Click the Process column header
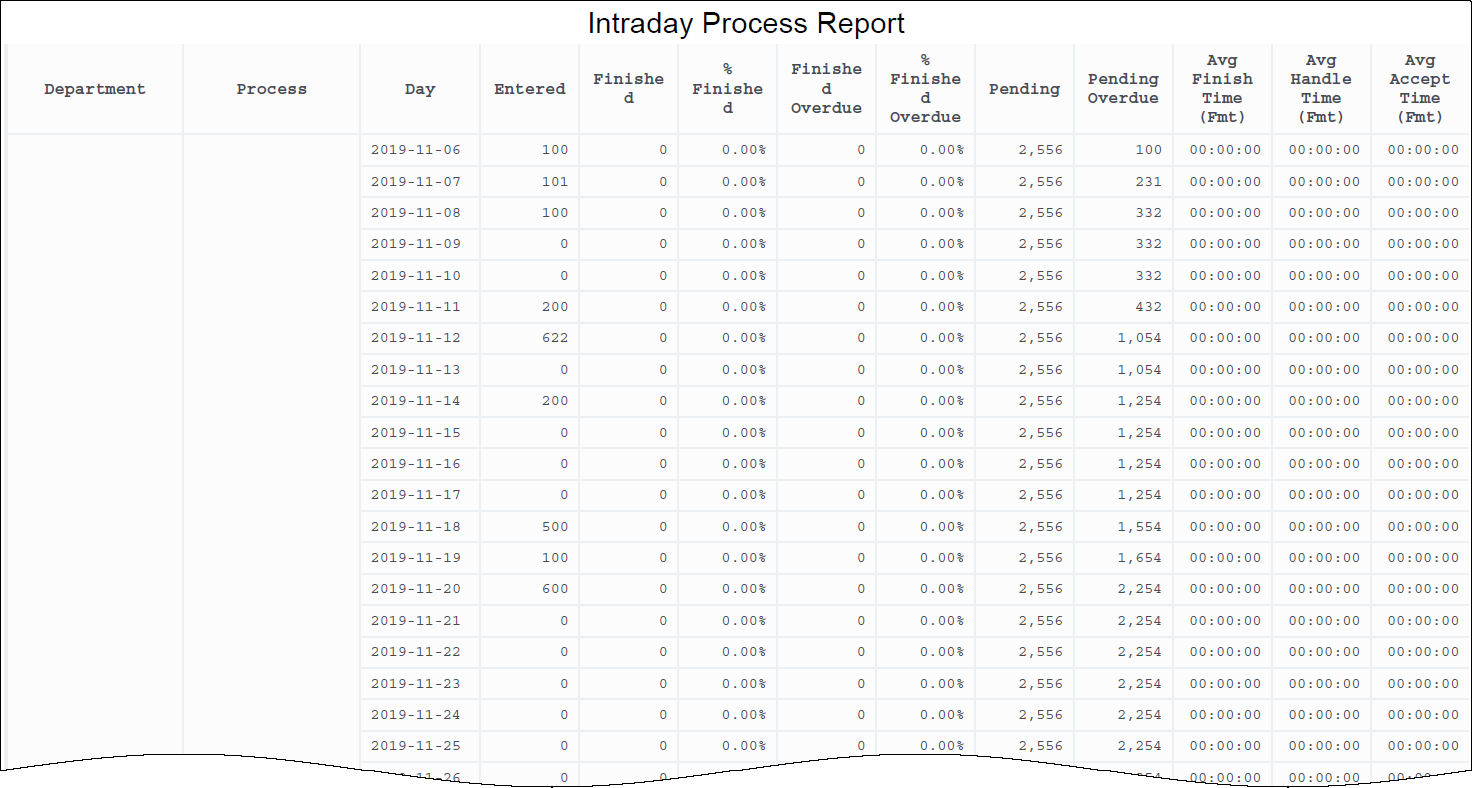Viewport: 1472px width, 788px height. [x=271, y=89]
